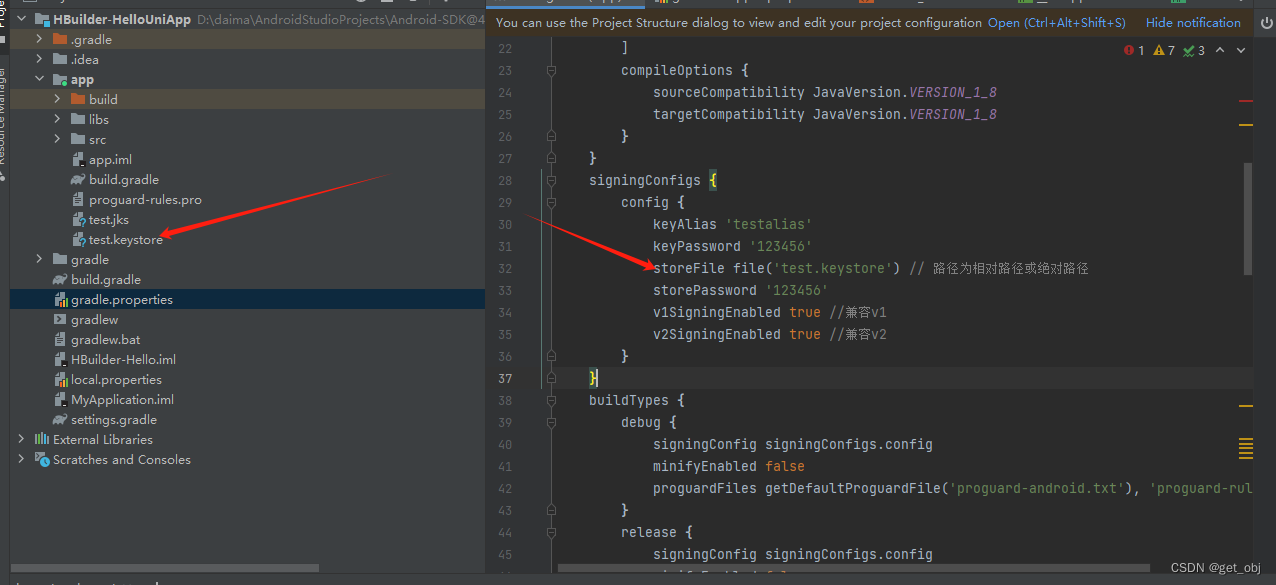
Task: Click the test.keystore file icon
Action: point(80,240)
